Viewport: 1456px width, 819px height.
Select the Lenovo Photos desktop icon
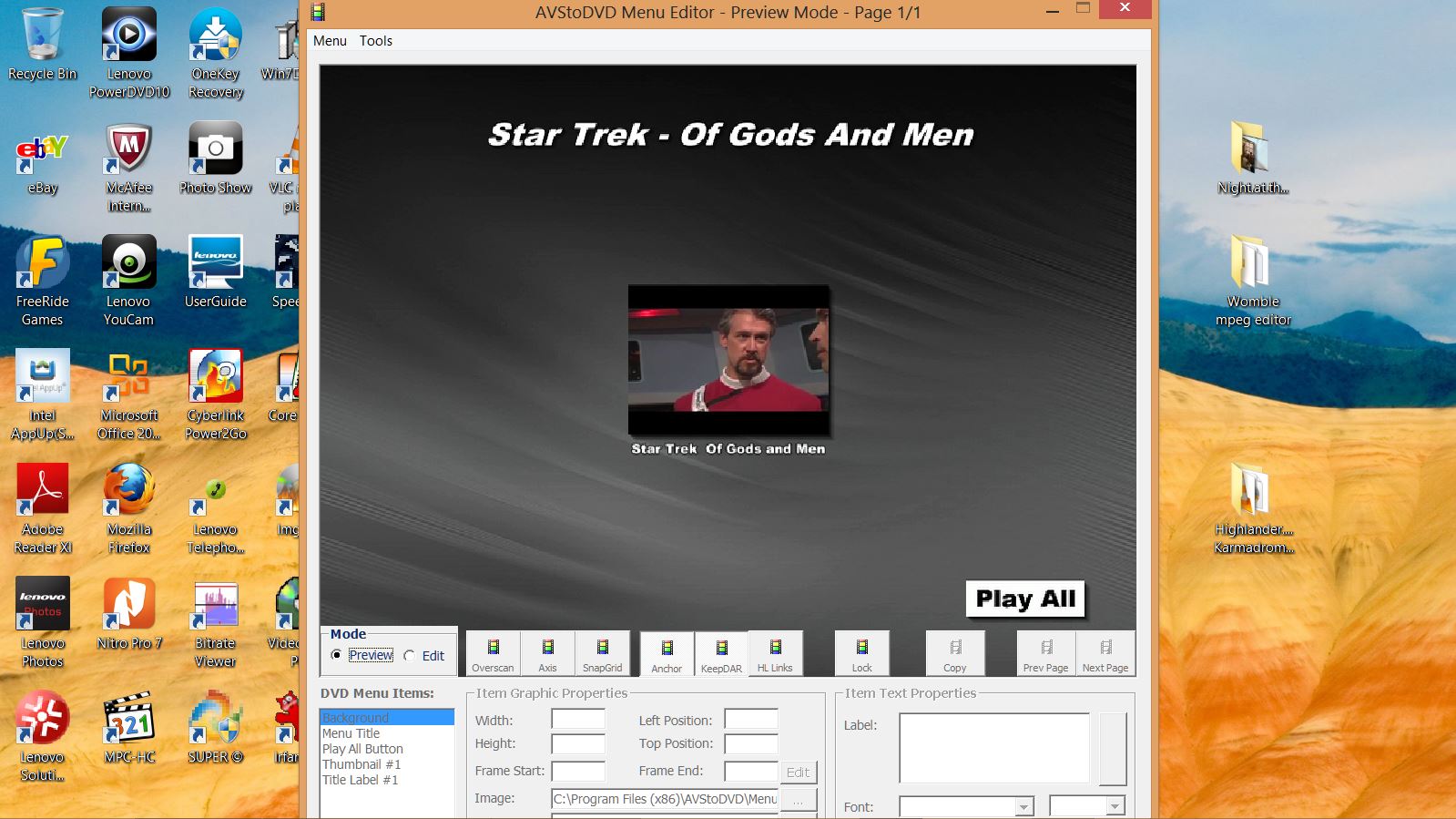click(42, 622)
